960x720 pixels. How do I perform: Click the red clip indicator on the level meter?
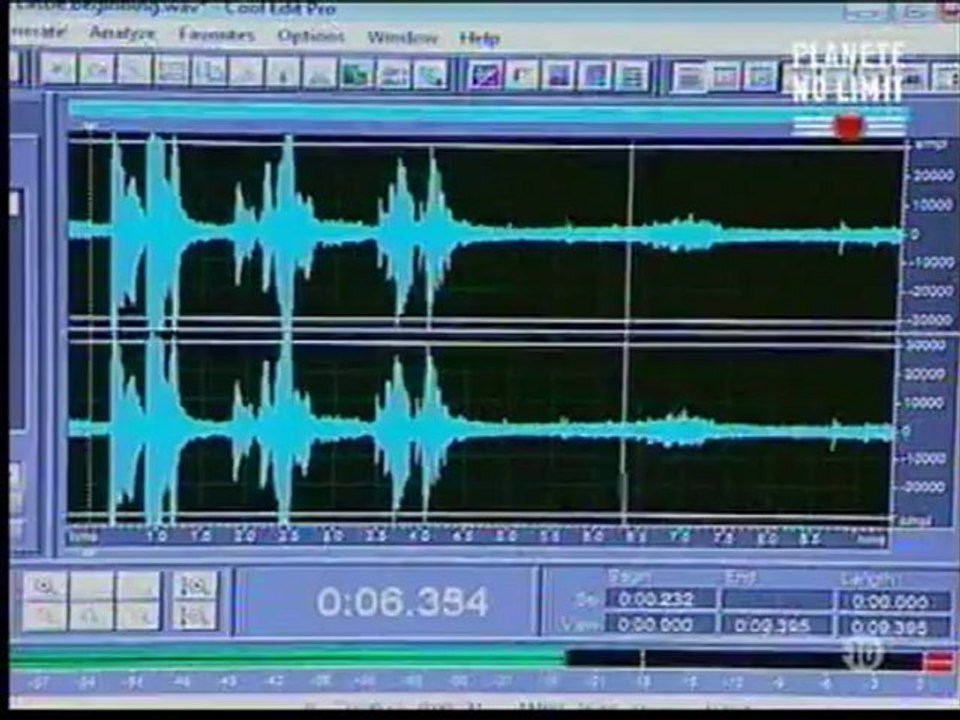[938, 662]
